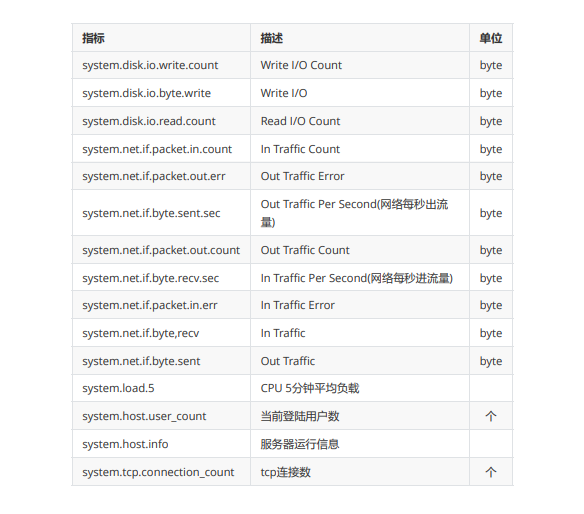The width and height of the screenshot is (584, 514).
Task: Select the system.net.if.byte,recv metric
Action: pyautogui.click(x=140, y=333)
